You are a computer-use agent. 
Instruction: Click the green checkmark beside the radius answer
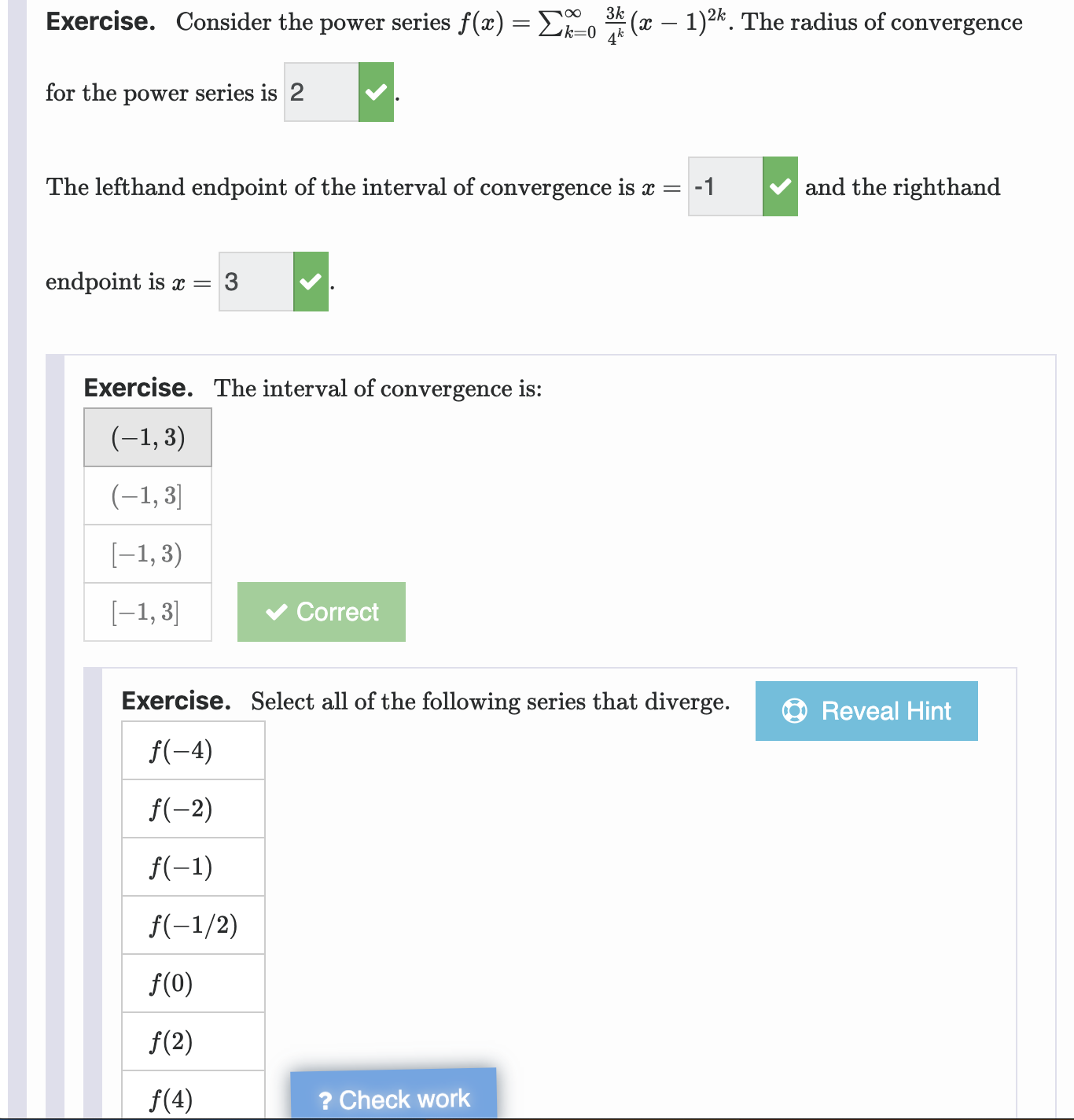376,92
